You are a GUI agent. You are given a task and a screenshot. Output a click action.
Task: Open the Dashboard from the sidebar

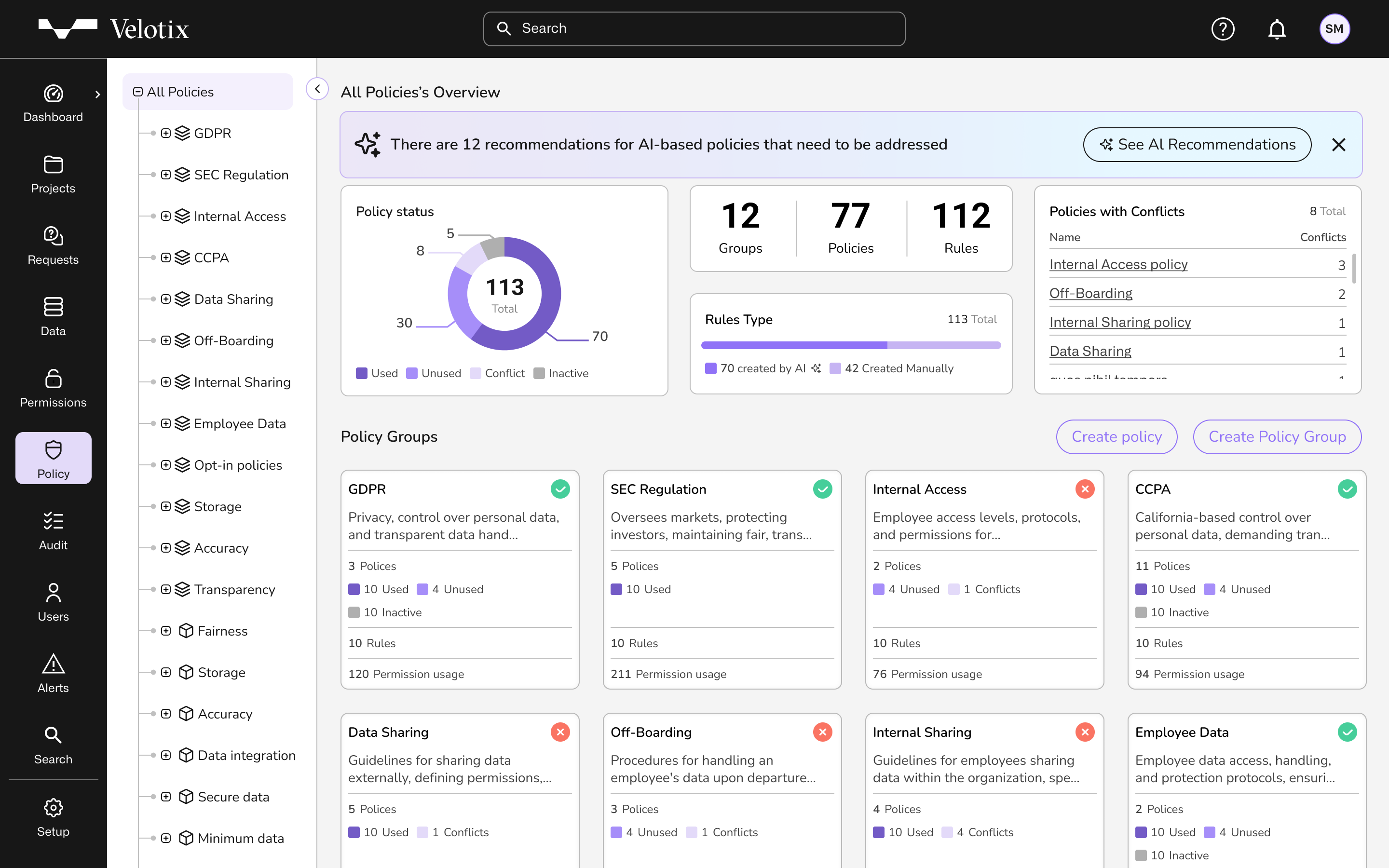point(53,103)
